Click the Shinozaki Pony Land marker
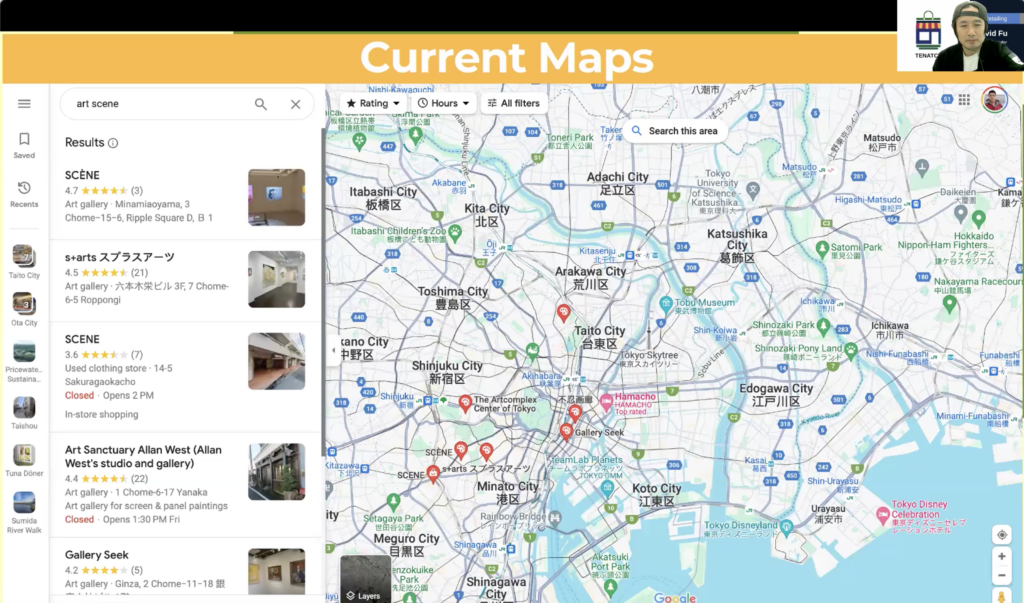This screenshot has width=1024, height=603. coord(851,350)
